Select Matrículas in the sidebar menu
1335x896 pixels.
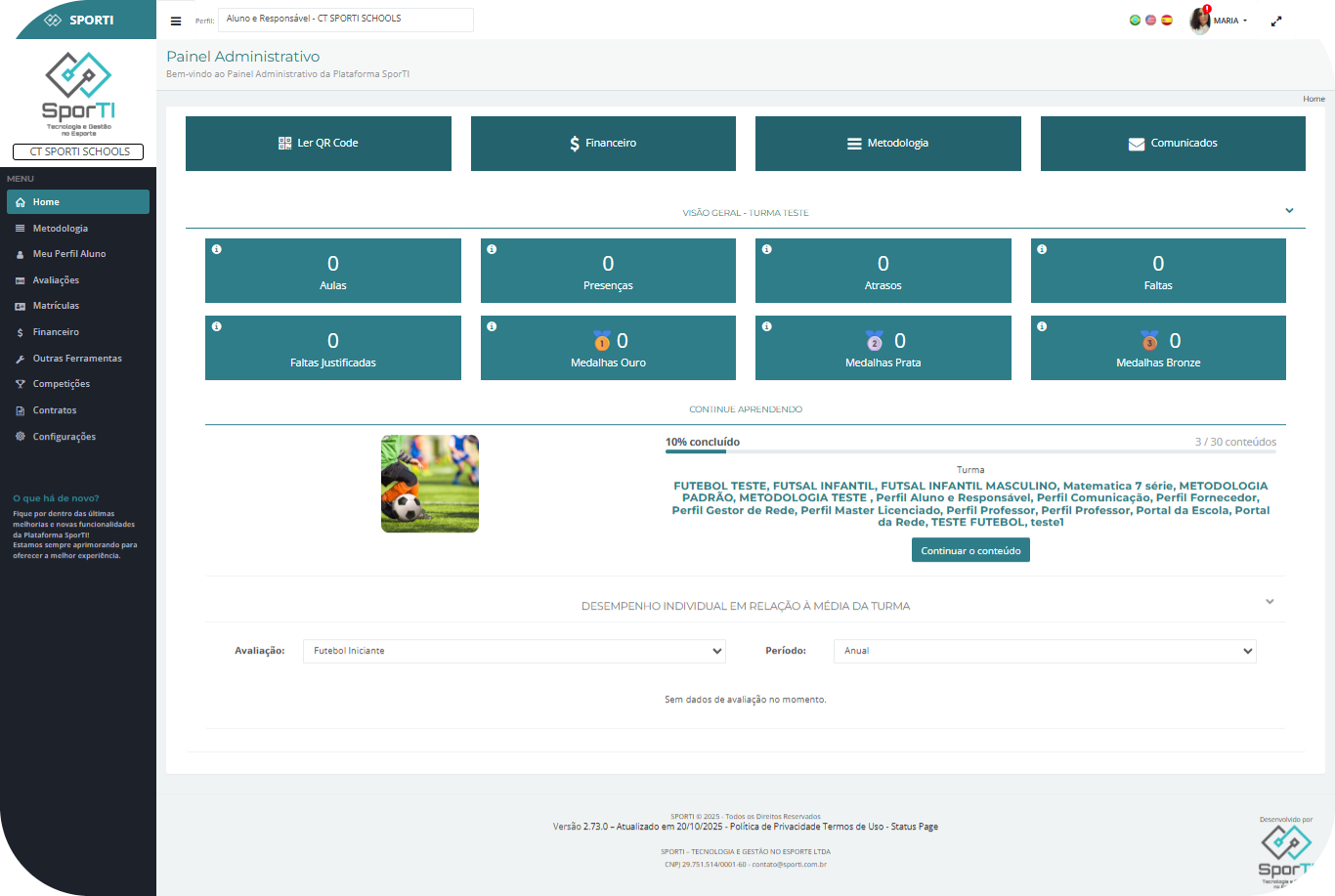[x=56, y=306]
